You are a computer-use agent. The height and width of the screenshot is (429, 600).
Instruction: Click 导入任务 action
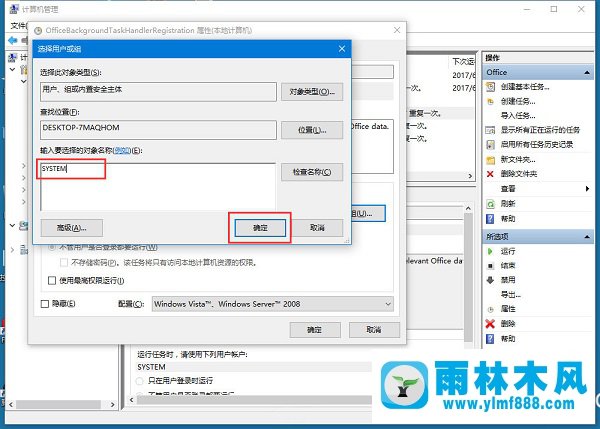[x=518, y=116]
